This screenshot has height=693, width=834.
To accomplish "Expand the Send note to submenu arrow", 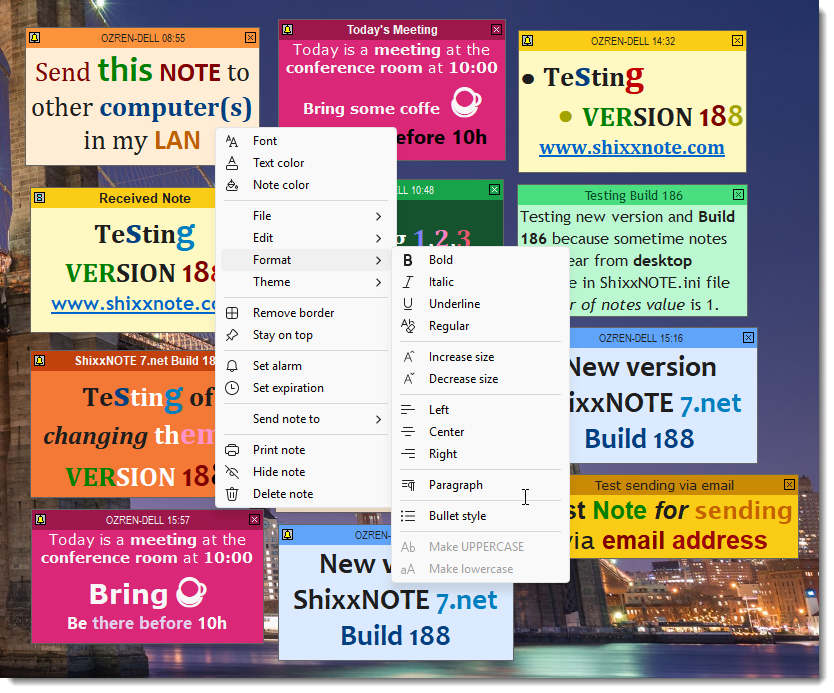I will [378, 420].
